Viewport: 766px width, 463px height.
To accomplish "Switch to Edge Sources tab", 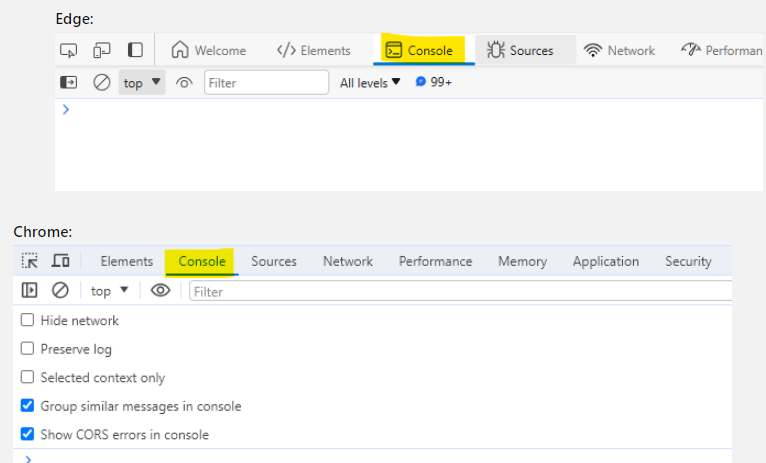I will click(525, 50).
